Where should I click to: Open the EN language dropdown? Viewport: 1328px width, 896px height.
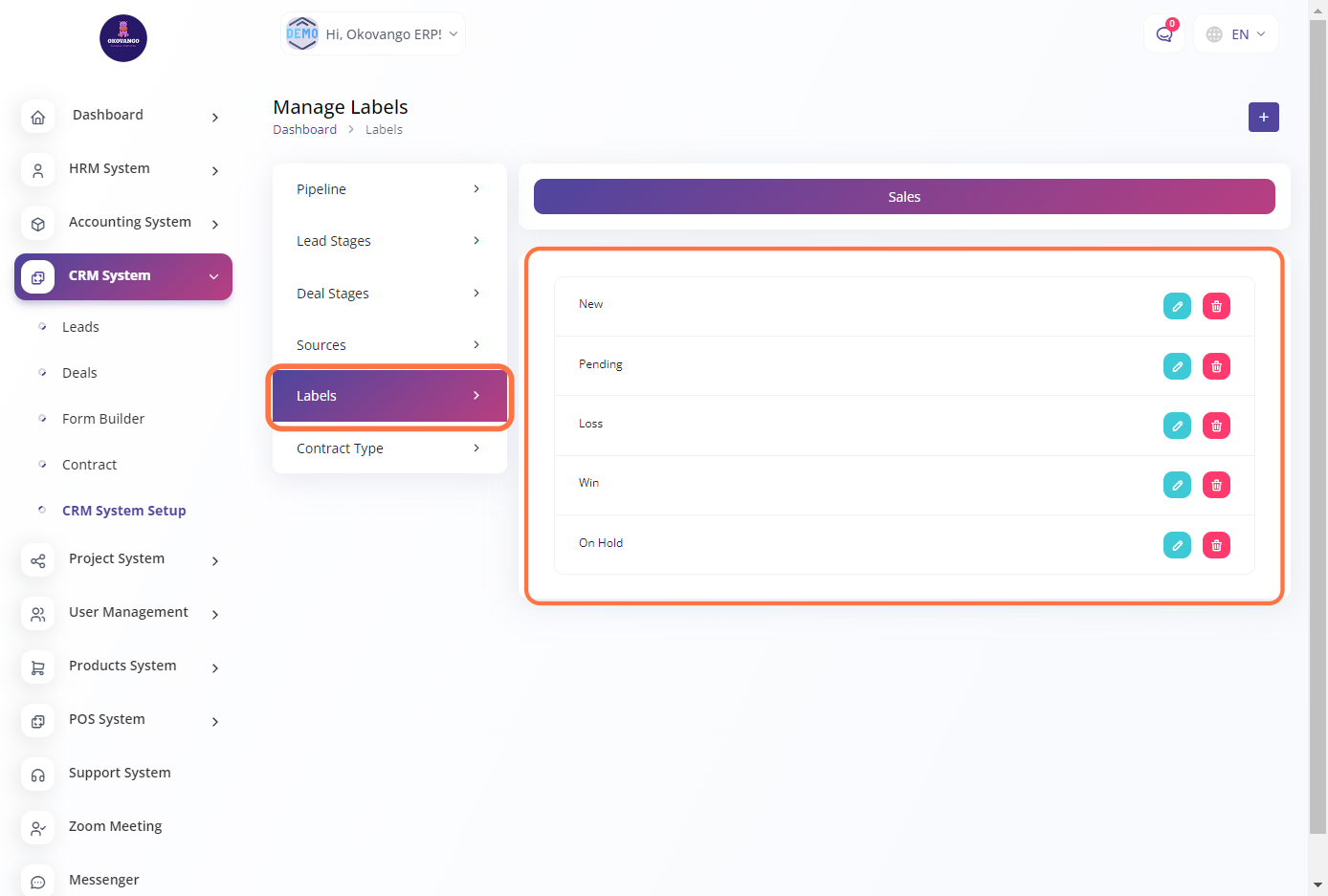click(1236, 34)
